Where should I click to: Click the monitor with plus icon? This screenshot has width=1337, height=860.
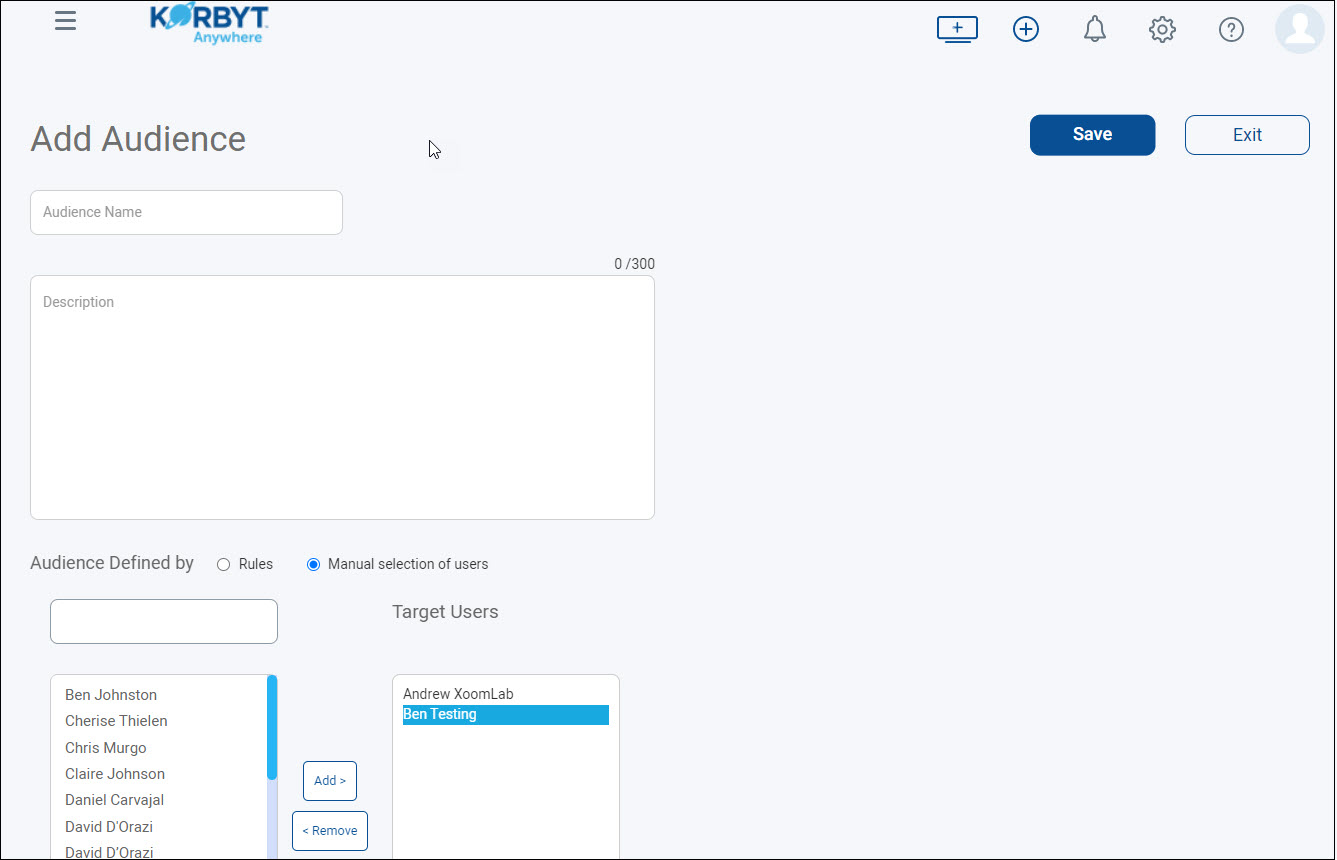click(957, 30)
